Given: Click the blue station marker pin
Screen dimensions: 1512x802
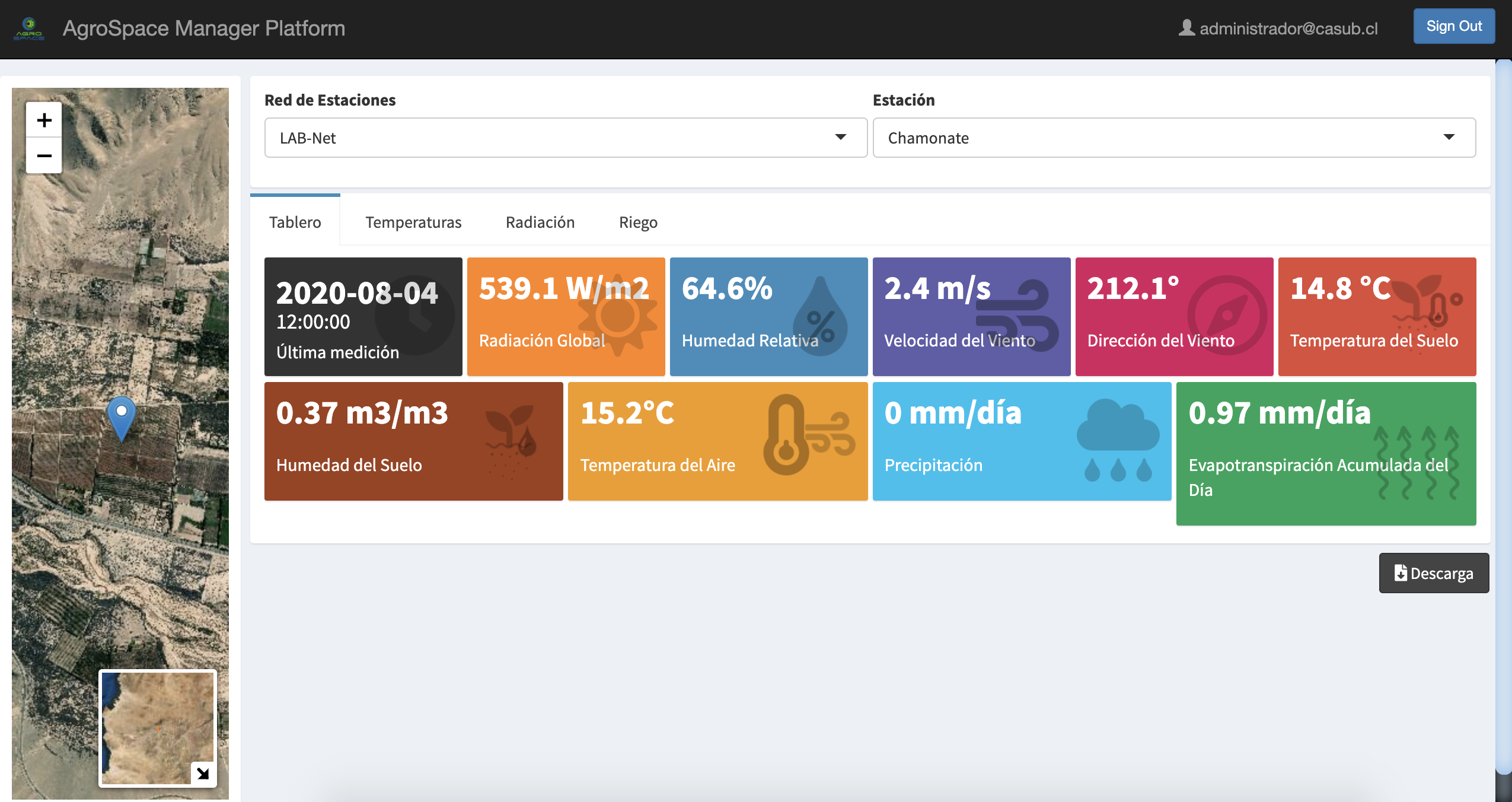Looking at the screenshot, I should [x=122, y=416].
